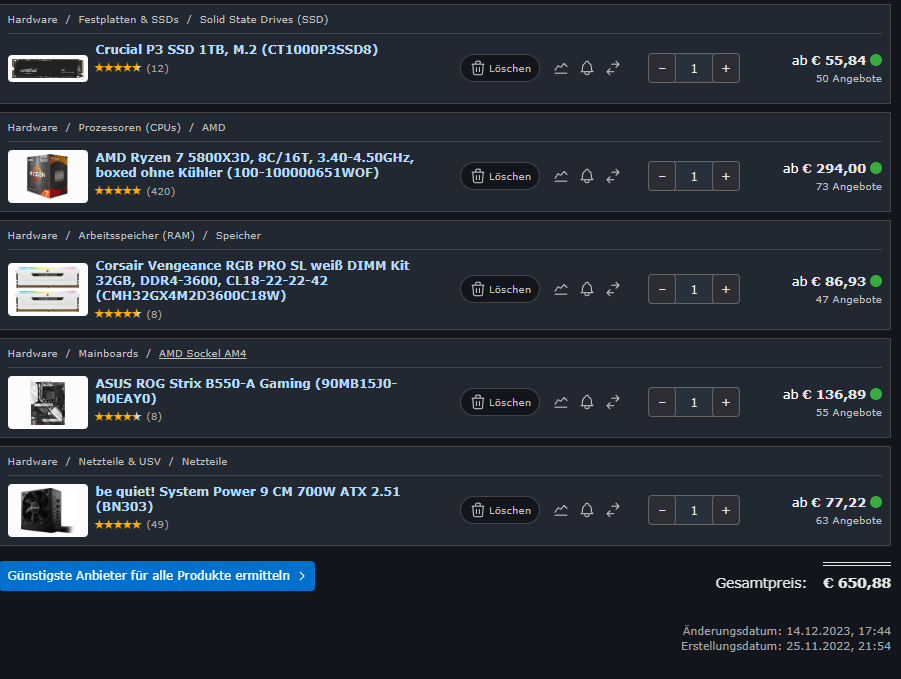Click quantity field for Corsair Vengeance RAM
This screenshot has height=679, width=901.
pyautogui.click(x=694, y=290)
